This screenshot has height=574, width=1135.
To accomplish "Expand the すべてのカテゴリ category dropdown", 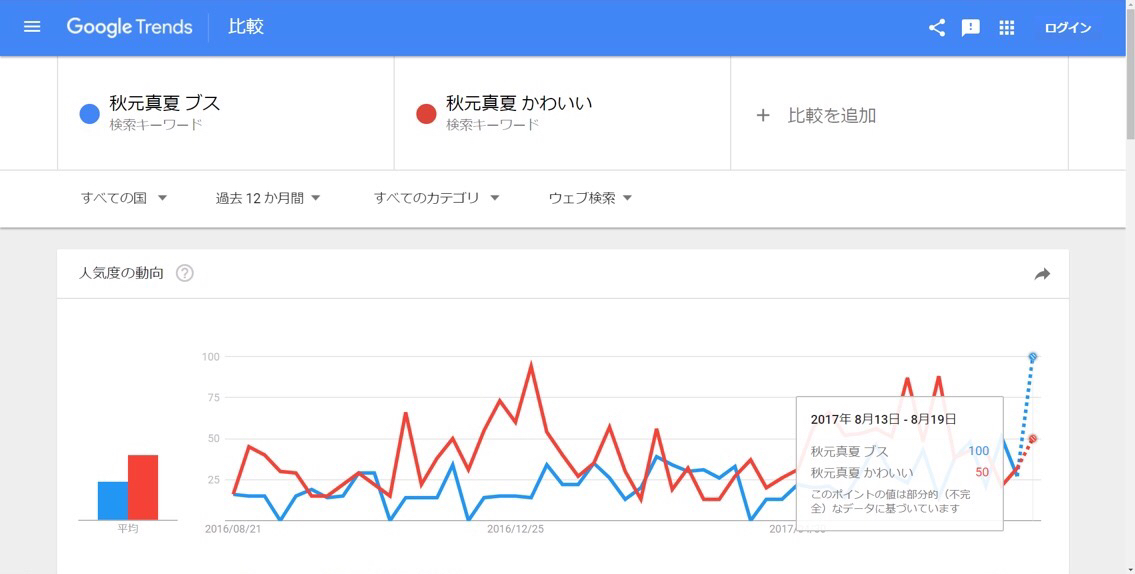I will (436, 198).
